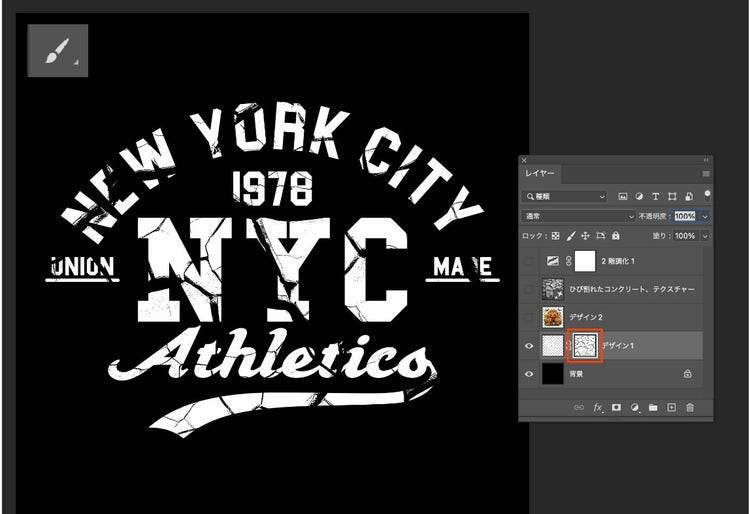Expand the 不透明度 opacity dropdown arrow
The image size is (750, 514).
point(705,216)
